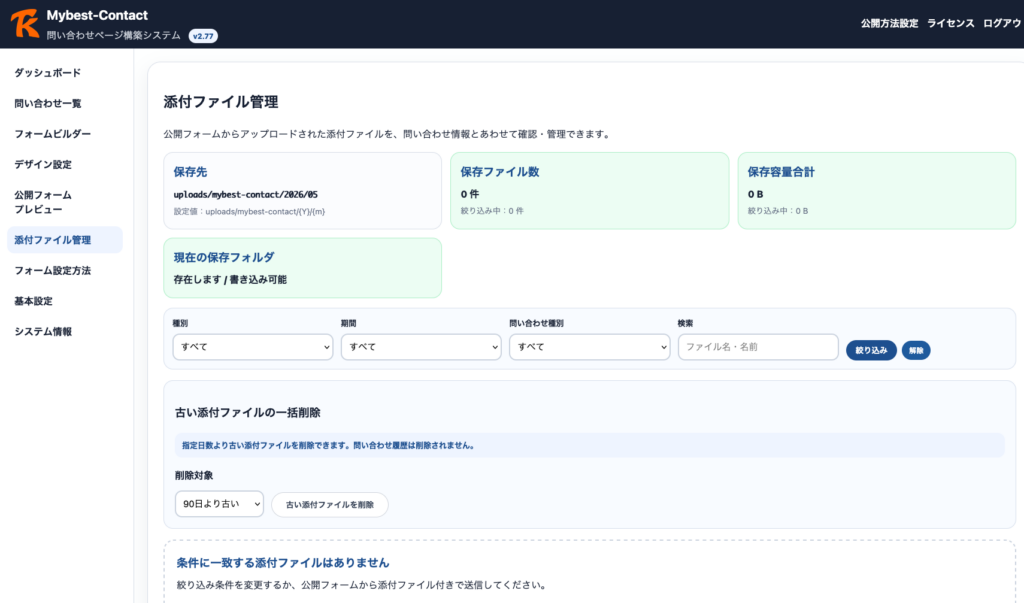Click 古い添付ファイルの一括削除 heading
The height and width of the screenshot is (603, 1024).
[x=248, y=413]
